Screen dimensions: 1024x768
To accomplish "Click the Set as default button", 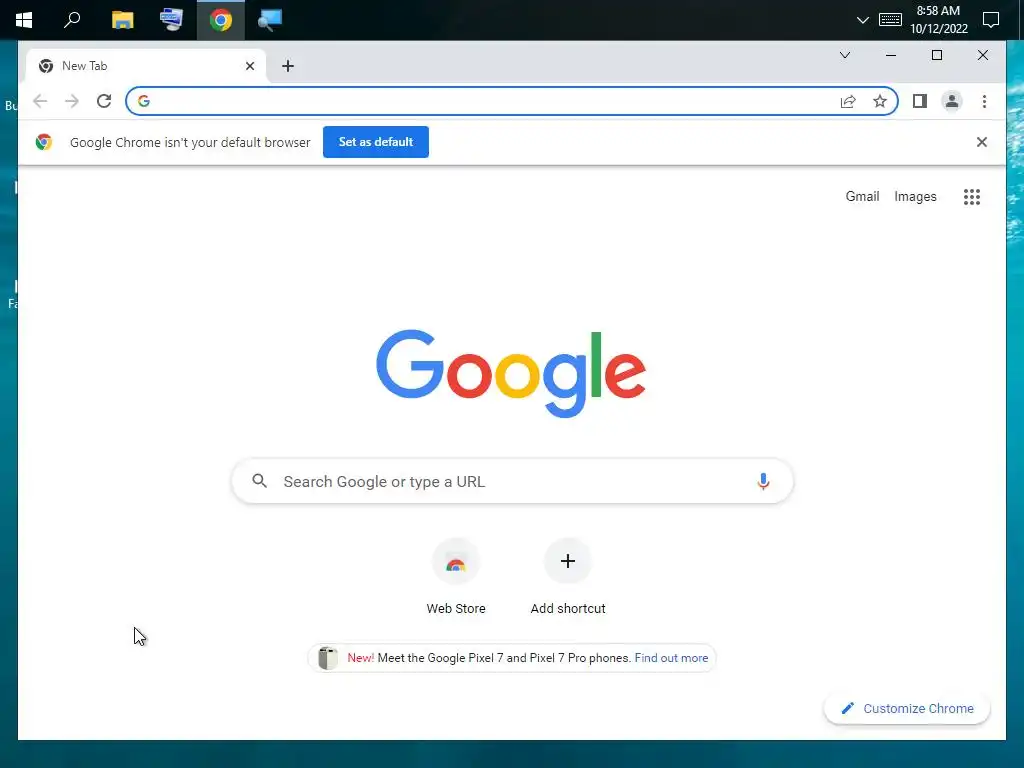I will pyautogui.click(x=376, y=142).
